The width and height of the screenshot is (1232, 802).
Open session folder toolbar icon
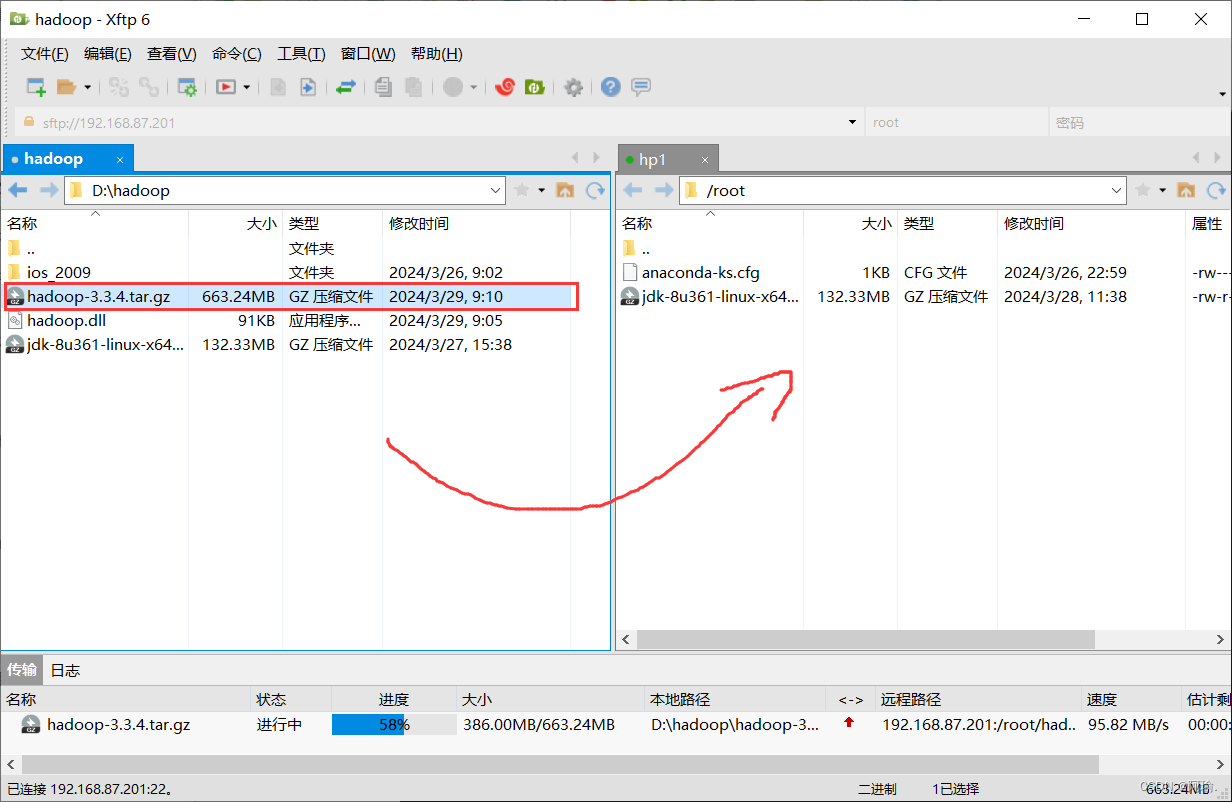[66, 87]
